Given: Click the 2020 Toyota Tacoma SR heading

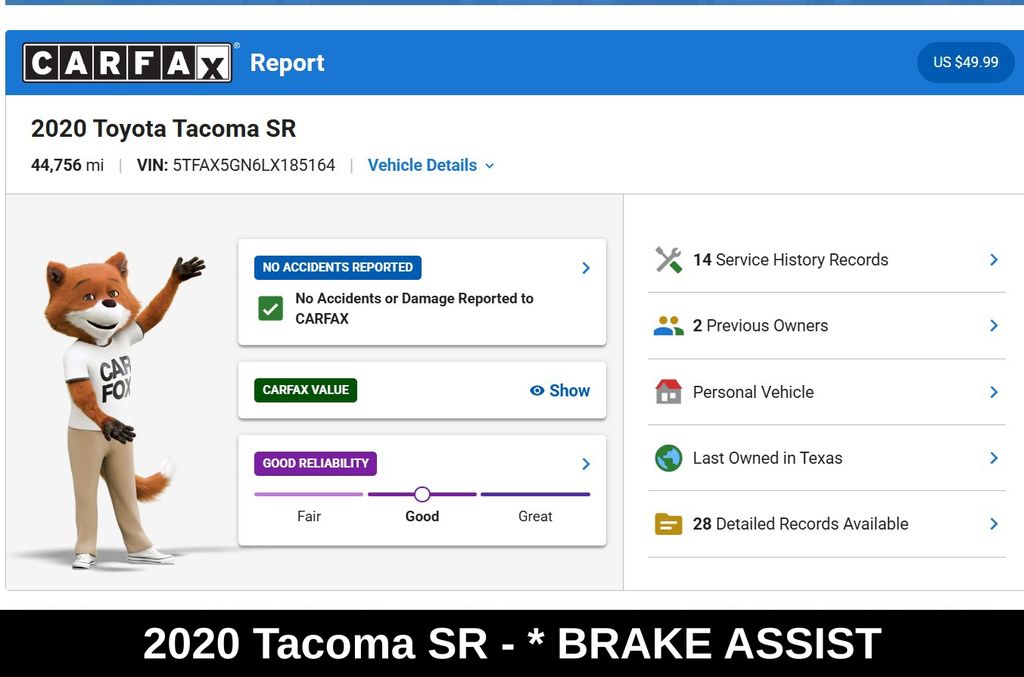Looking at the screenshot, I should coord(163,129).
